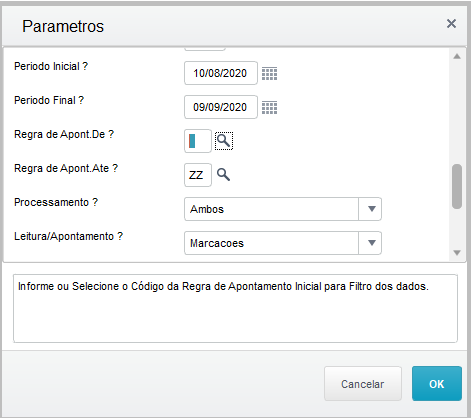This screenshot has width=471, height=418.
Task: Expand the Processamento dropdown arrow
Action: [x=371, y=209]
